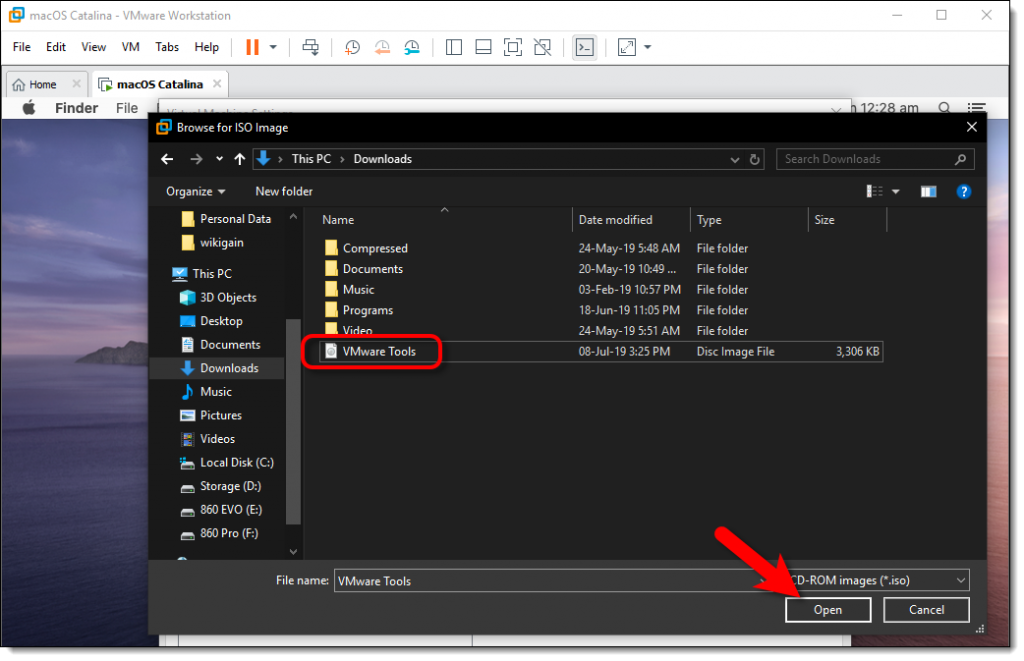Enter full screen mode from the toolbar
1024x661 pixels.
(x=628, y=46)
